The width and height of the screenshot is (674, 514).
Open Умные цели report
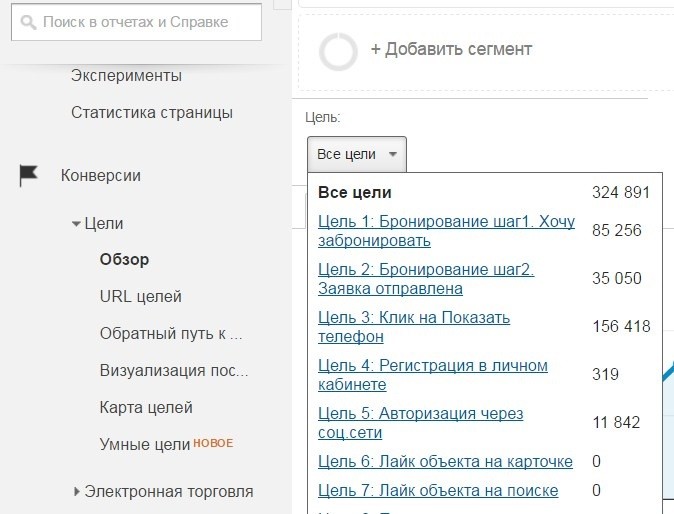[145, 444]
